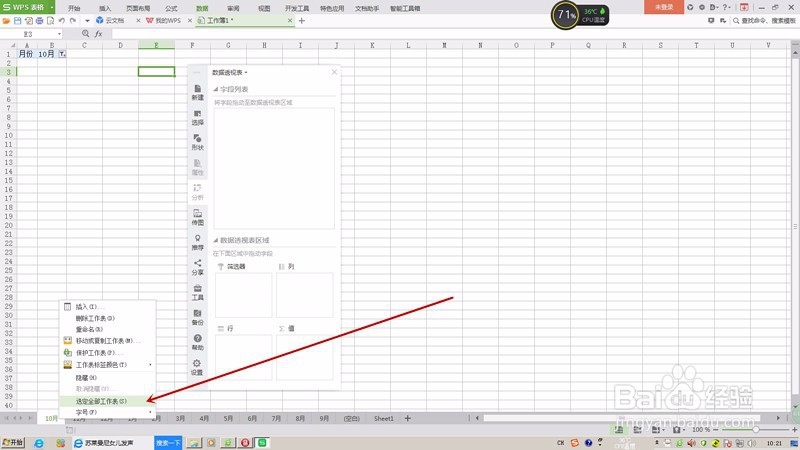Screen dimensions: 800x450
Task: Click the add new sheet plus icon
Action: pos(407,418)
